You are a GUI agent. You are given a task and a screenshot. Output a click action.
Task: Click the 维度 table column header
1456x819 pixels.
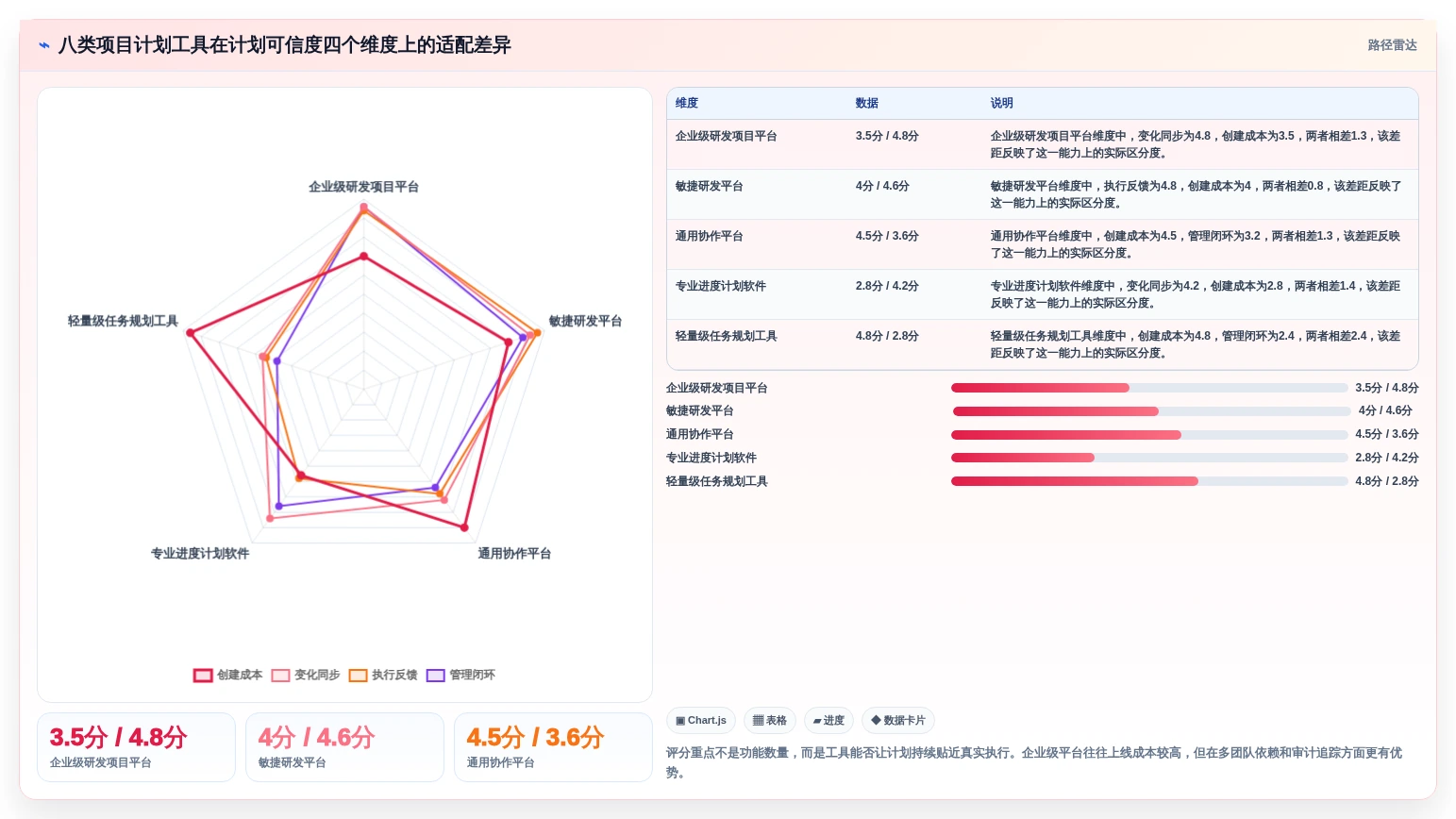[x=687, y=104]
